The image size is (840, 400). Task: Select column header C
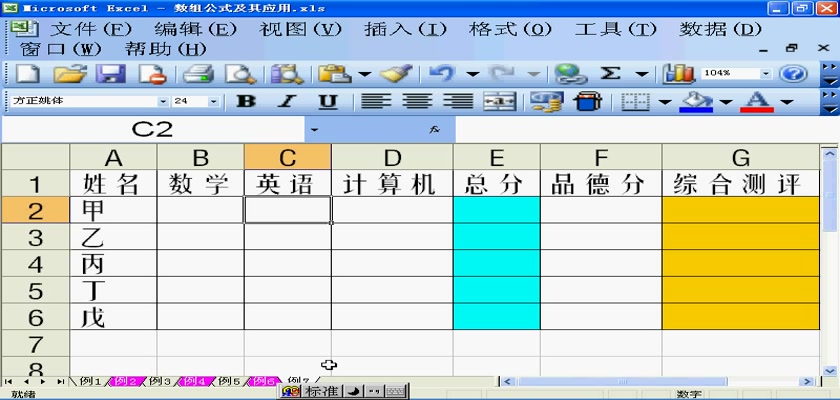[288, 157]
